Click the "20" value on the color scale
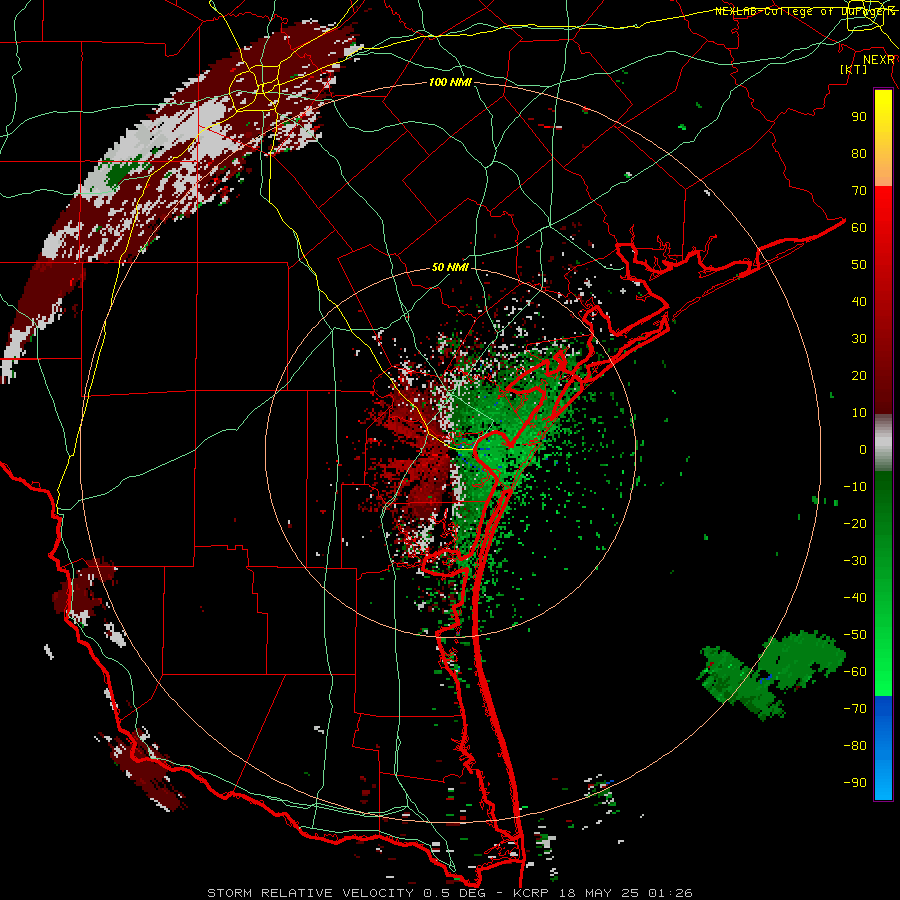 (x=859, y=376)
